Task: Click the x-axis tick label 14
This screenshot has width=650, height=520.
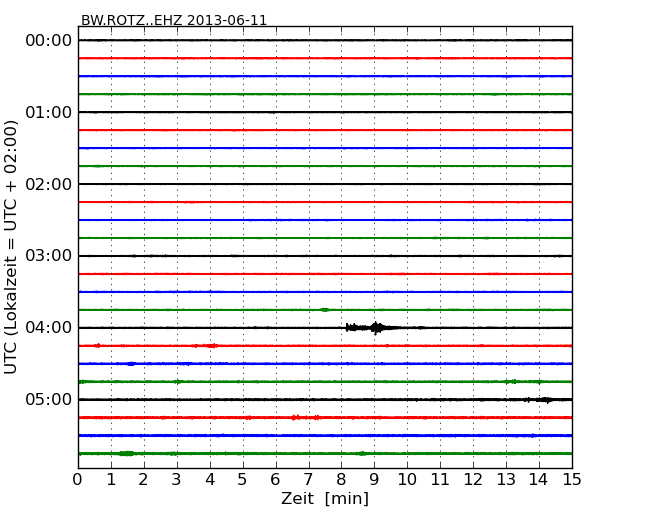Action: [539, 480]
